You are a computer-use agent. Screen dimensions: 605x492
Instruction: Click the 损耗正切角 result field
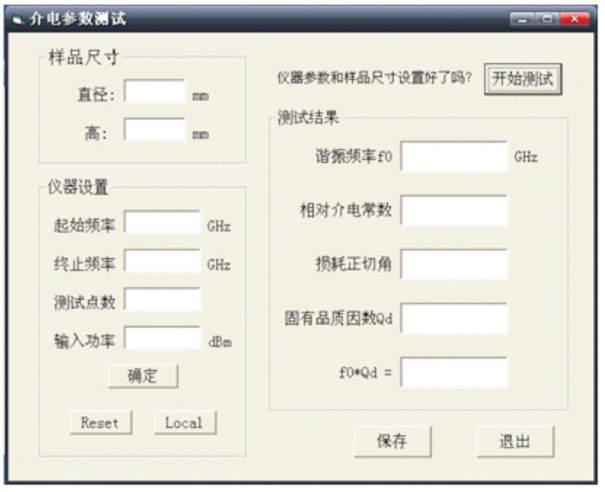click(x=454, y=265)
